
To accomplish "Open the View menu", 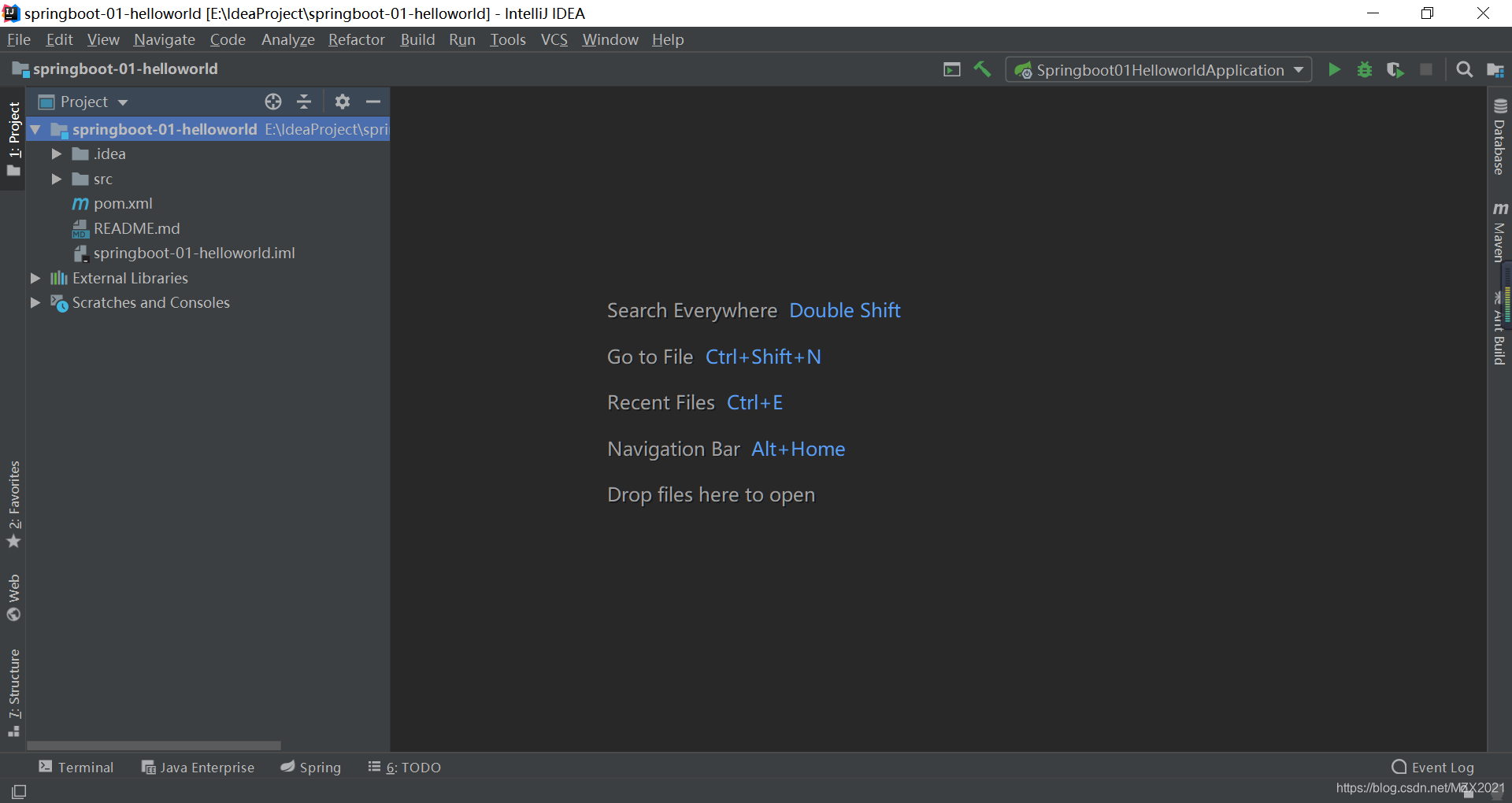I will tap(103, 39).
